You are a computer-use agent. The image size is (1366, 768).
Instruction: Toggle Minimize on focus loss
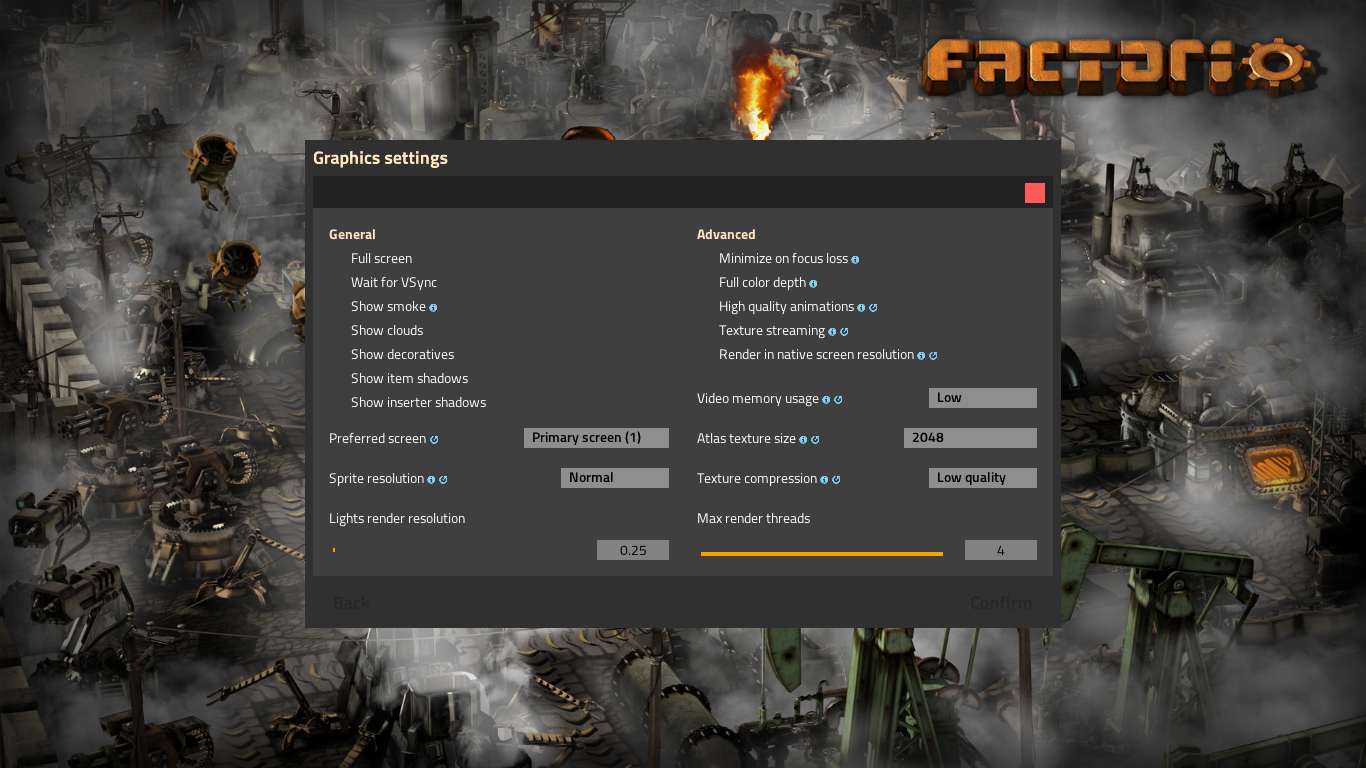click(783, 258)
